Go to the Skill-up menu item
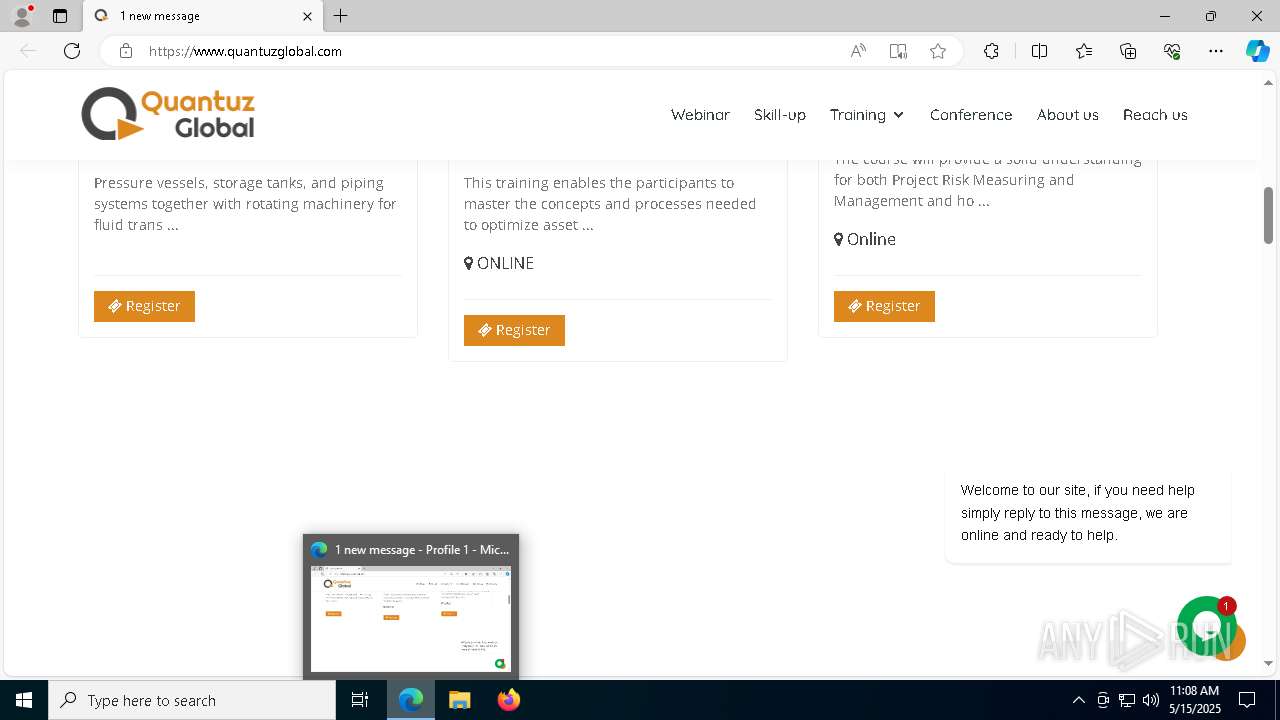This screenshot has width=1280, height=720. click(780, 115)
